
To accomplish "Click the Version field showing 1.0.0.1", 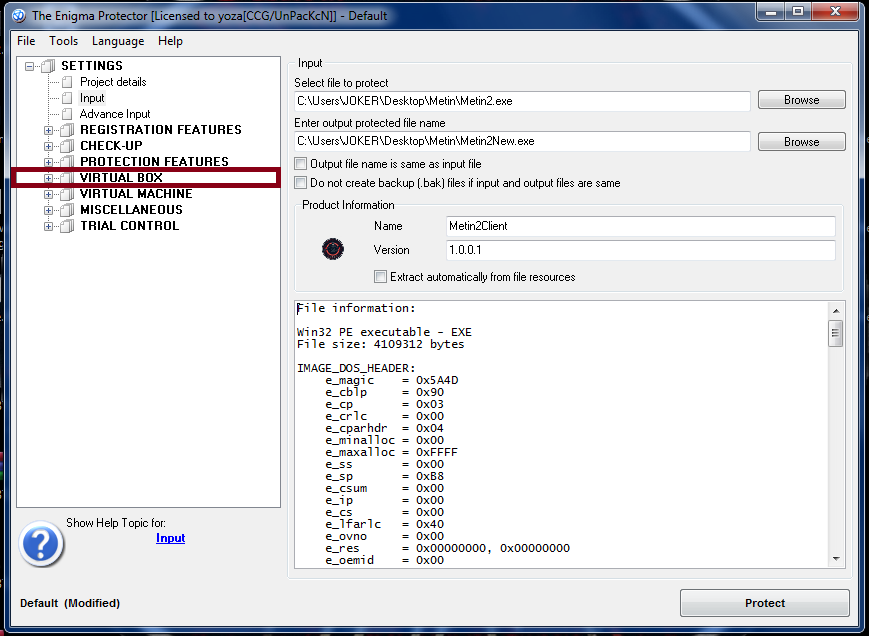I will [x=641, y=250].
